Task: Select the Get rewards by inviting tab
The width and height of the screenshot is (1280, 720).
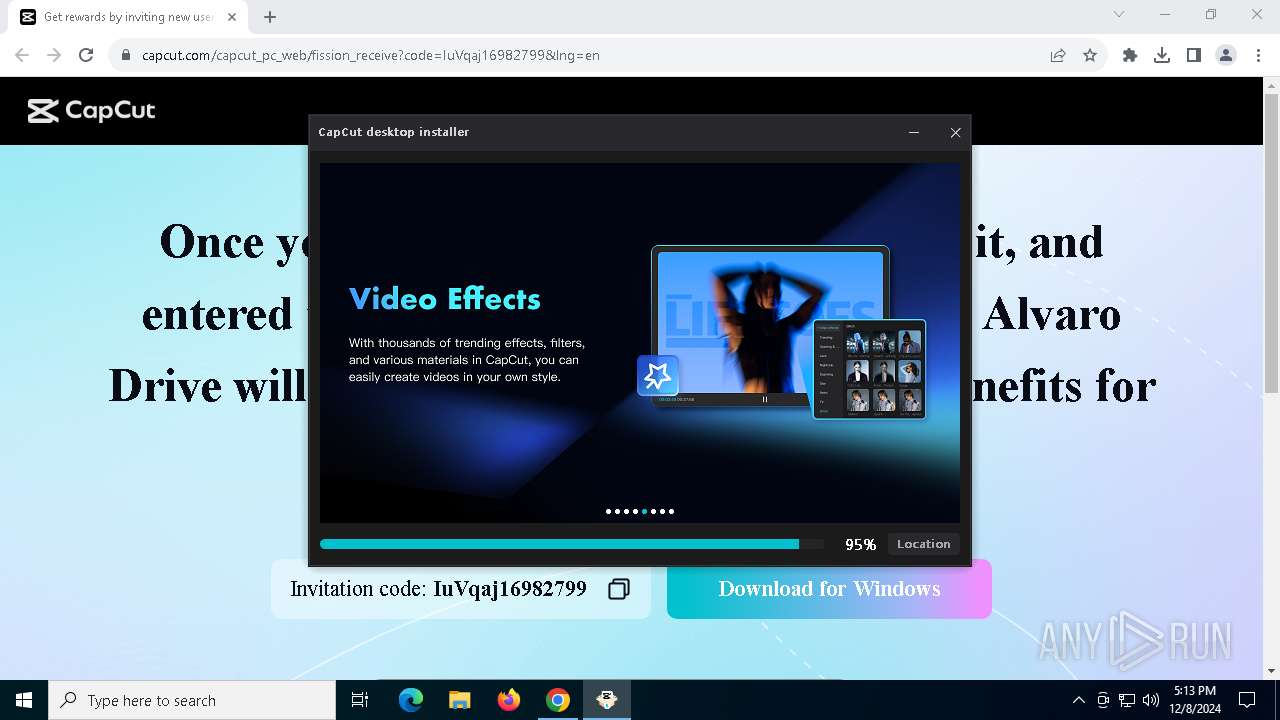Action: coord(128,17)
